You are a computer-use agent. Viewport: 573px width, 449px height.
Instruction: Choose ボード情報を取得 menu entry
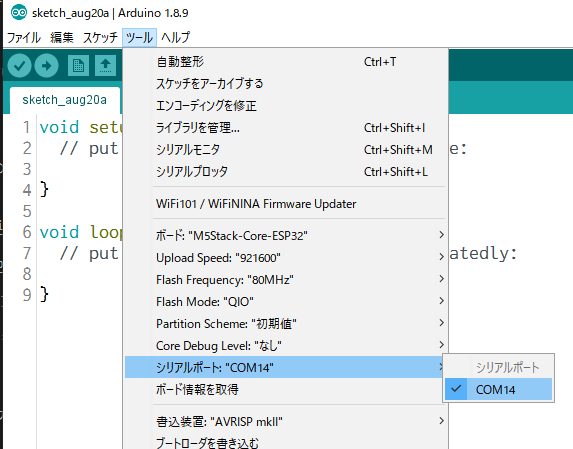pyautogui.click(x=285, y=389)
